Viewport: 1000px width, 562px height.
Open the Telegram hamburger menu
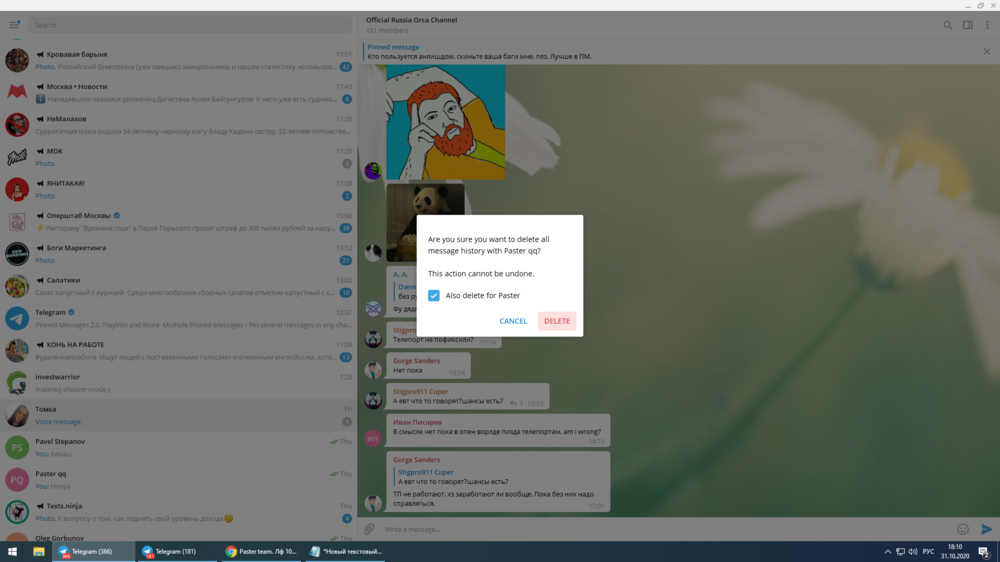(13, 25)
